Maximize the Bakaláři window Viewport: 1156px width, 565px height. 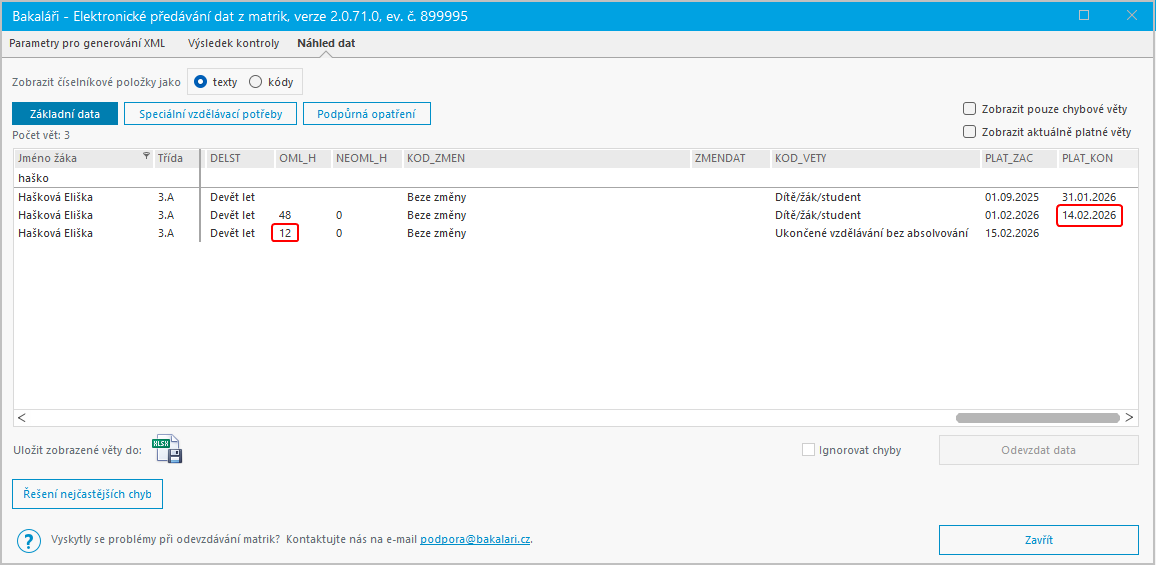(x=1085, y=16)
